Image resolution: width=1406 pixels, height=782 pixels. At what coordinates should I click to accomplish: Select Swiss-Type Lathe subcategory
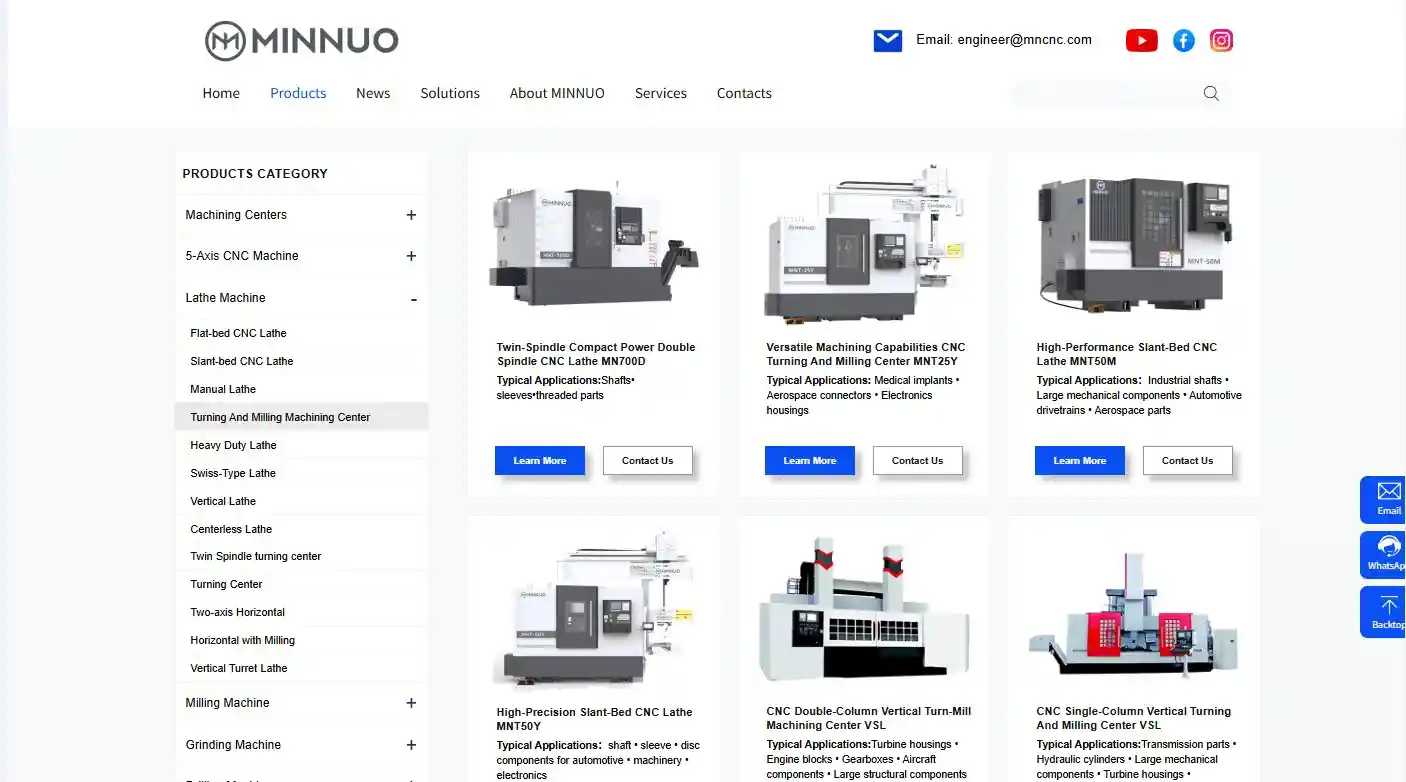(x=233, y=473)
